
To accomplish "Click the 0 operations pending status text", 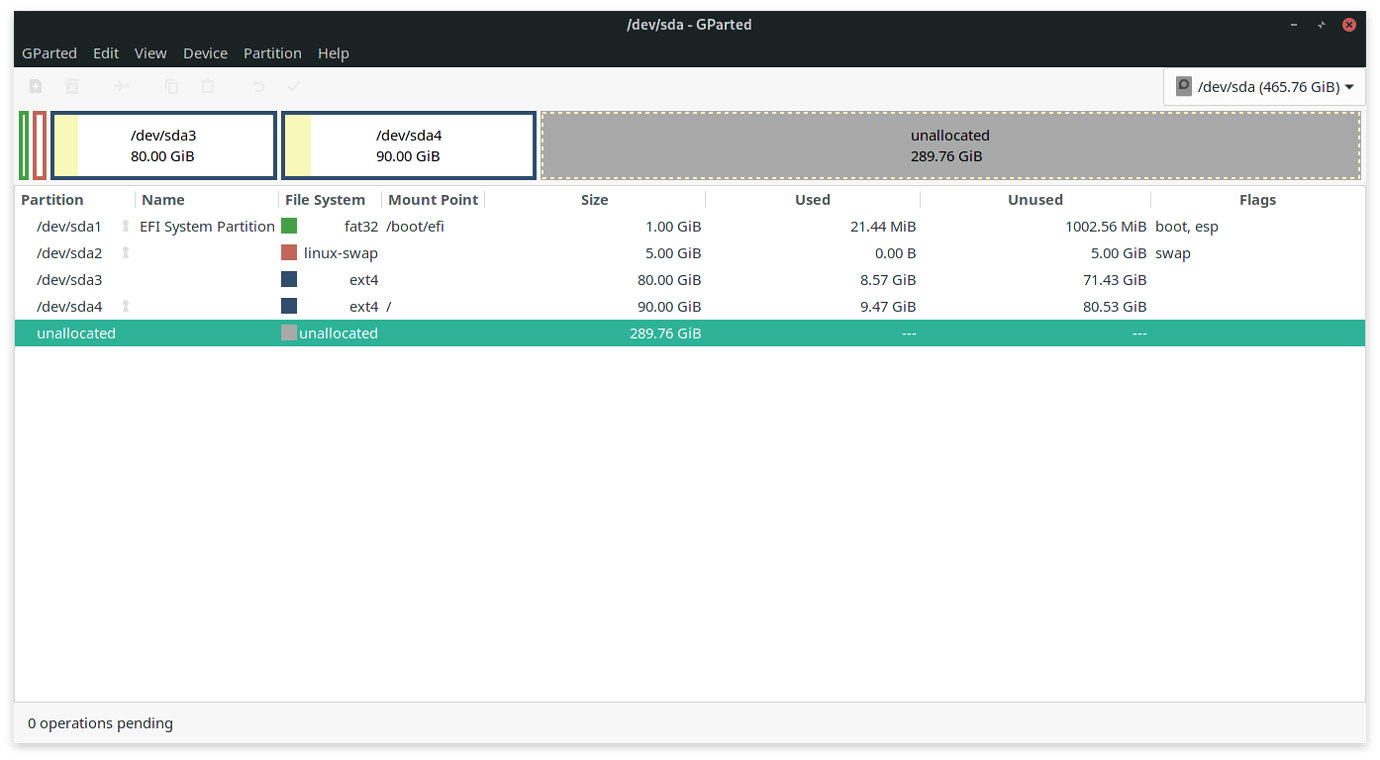I will point(100,723).
